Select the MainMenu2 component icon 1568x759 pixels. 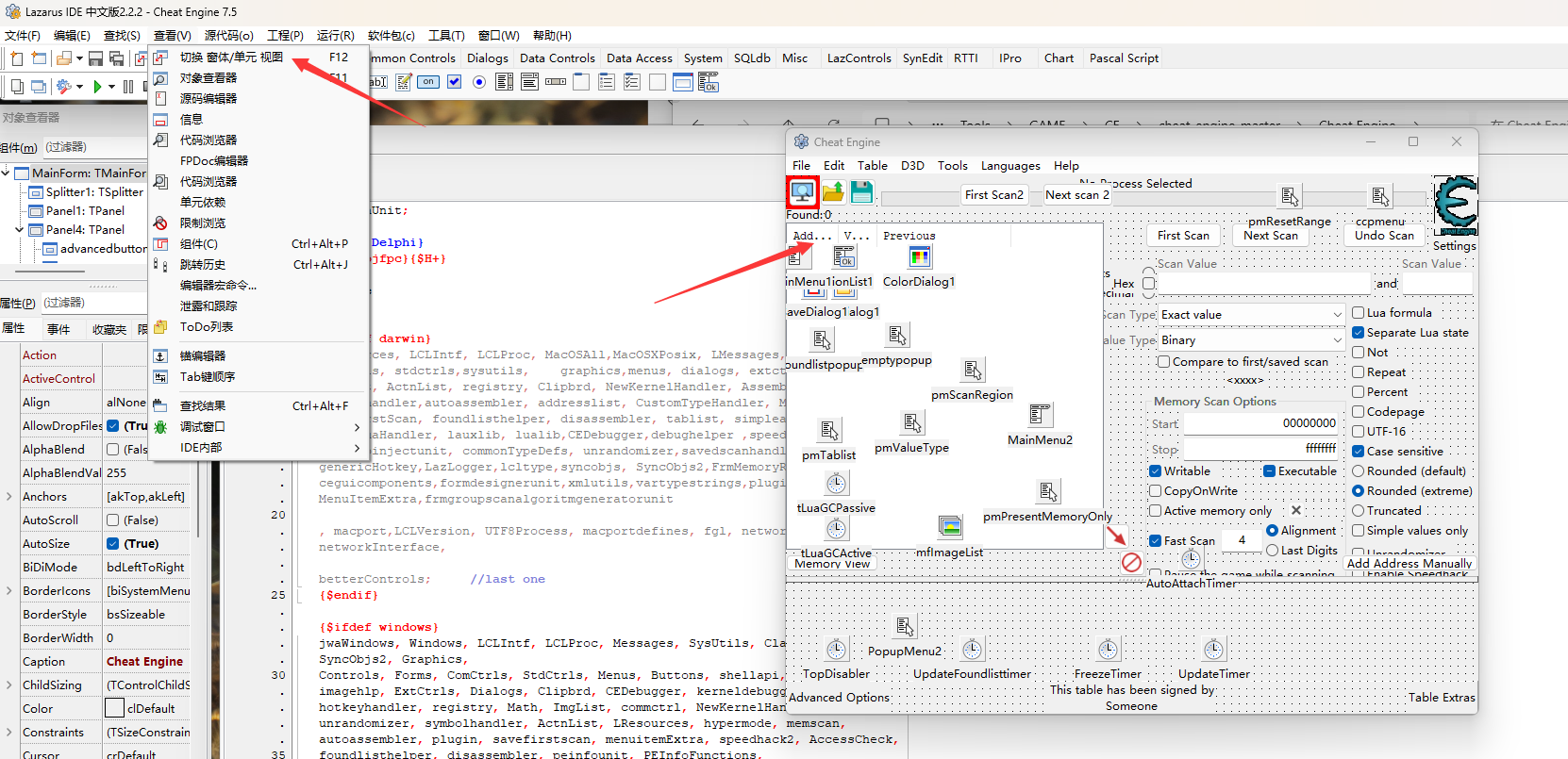point(1040,416)
